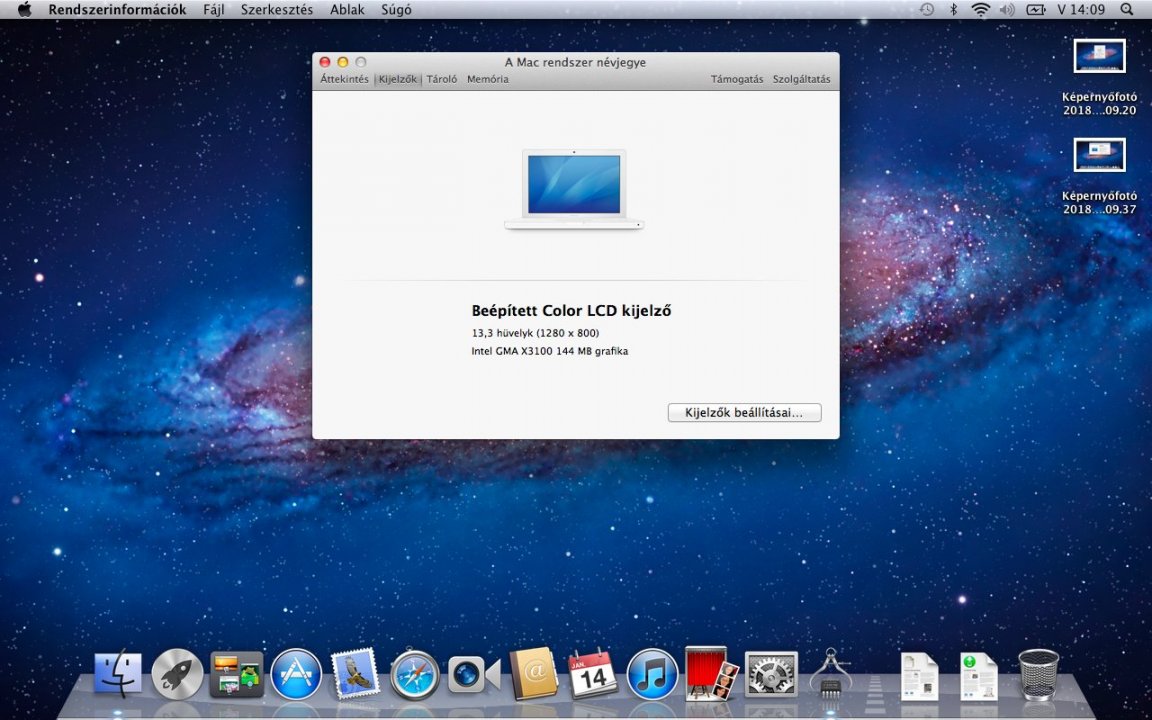This screenshot has height=720, width=1152.
Task: Open the Wi-Fi status menu
Action: click(x=980, y=10)
